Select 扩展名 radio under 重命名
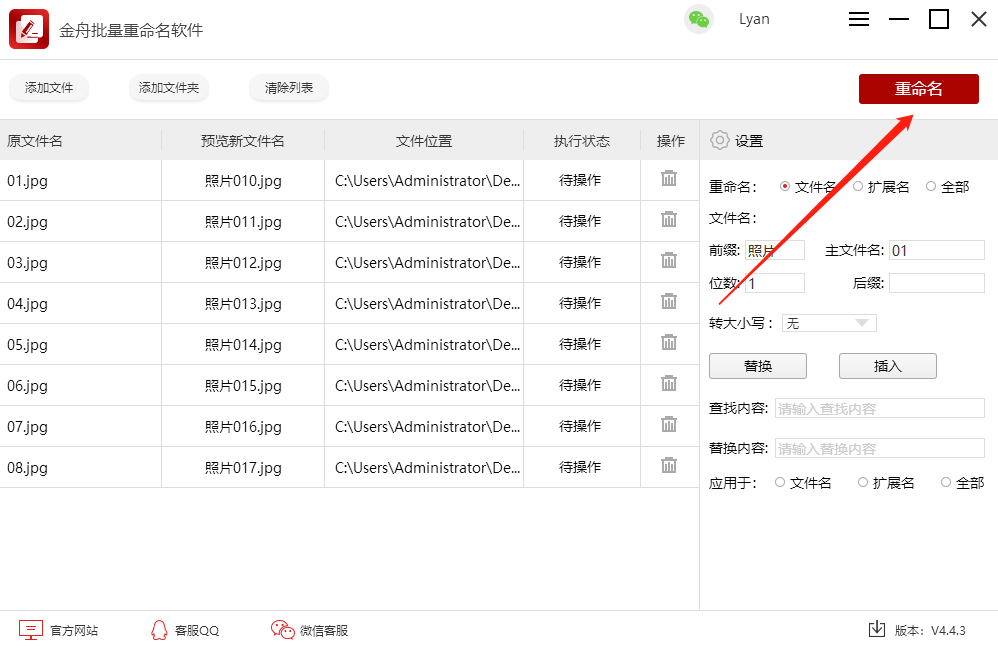 [858, 186]
